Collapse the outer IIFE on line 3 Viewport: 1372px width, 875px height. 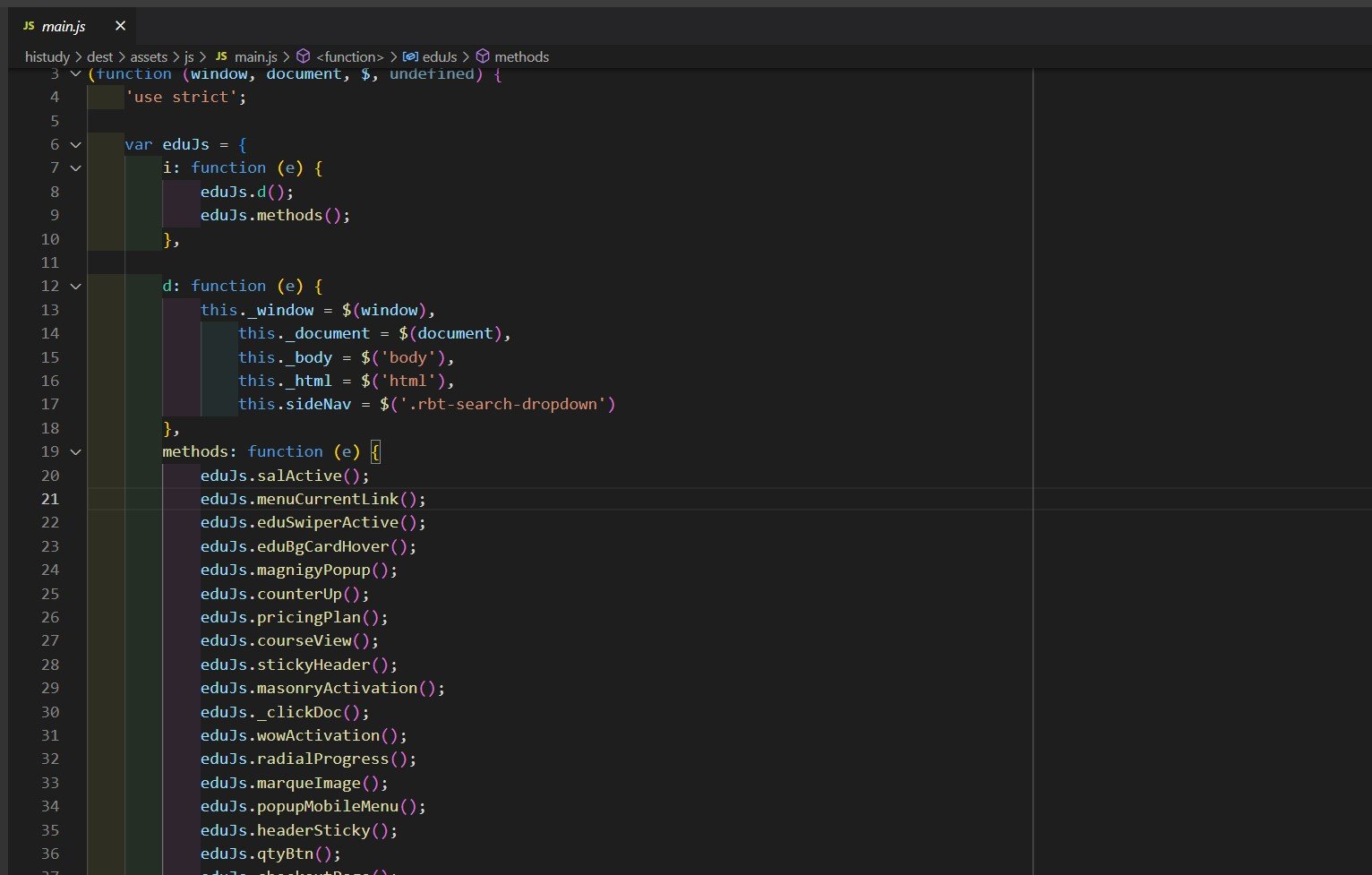click(75, 73)
